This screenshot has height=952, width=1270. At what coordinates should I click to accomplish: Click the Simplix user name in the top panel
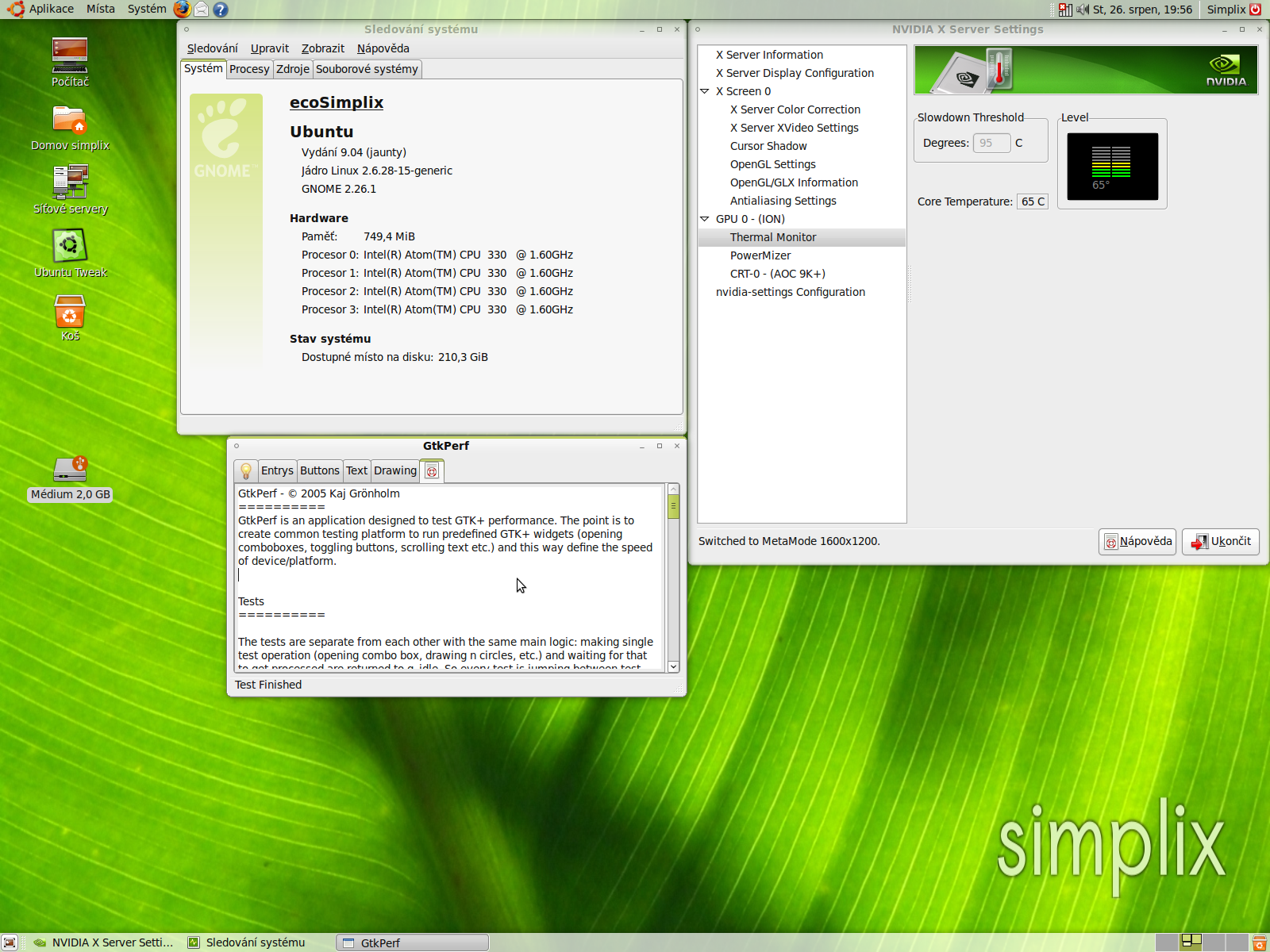(x=1226, y=10)
